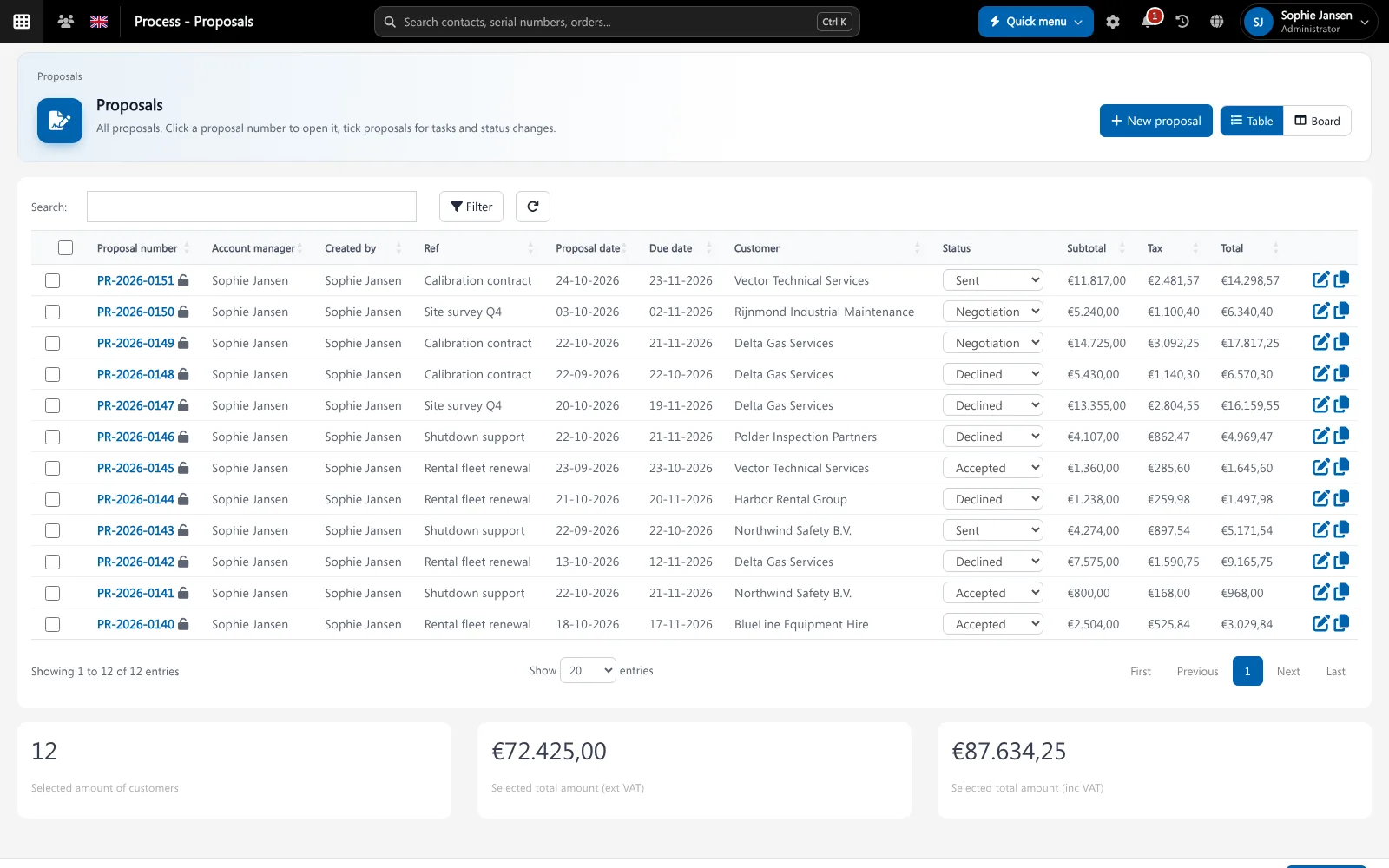The height and width of the screenshot is (868, 1389).
Task: Click the table Search input field
Action: pyautogui.click(x=252, y=207)
